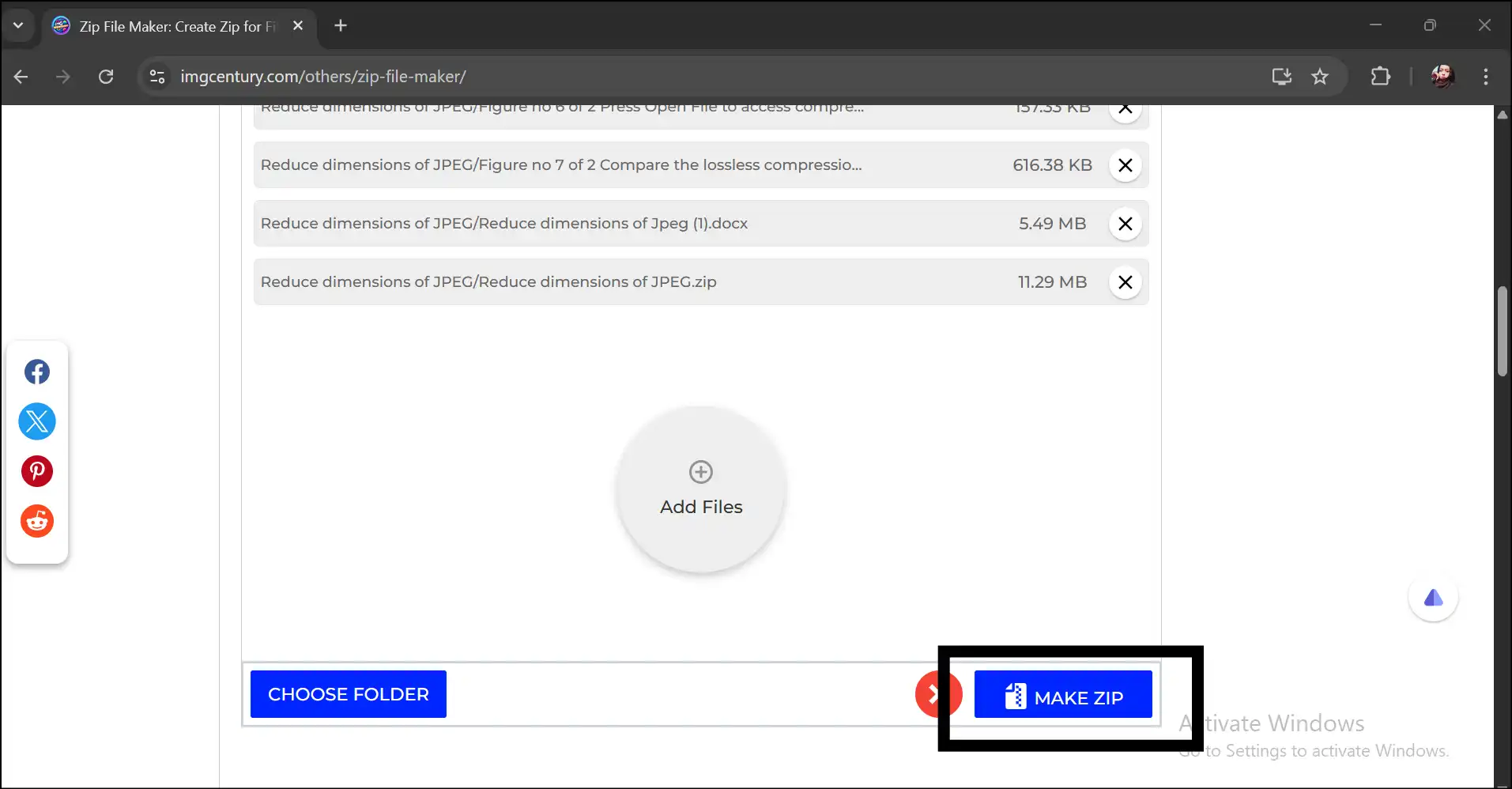The image size is (1512, 789).
Task: Install this app via address bar icon
Action: point(1281,77)
